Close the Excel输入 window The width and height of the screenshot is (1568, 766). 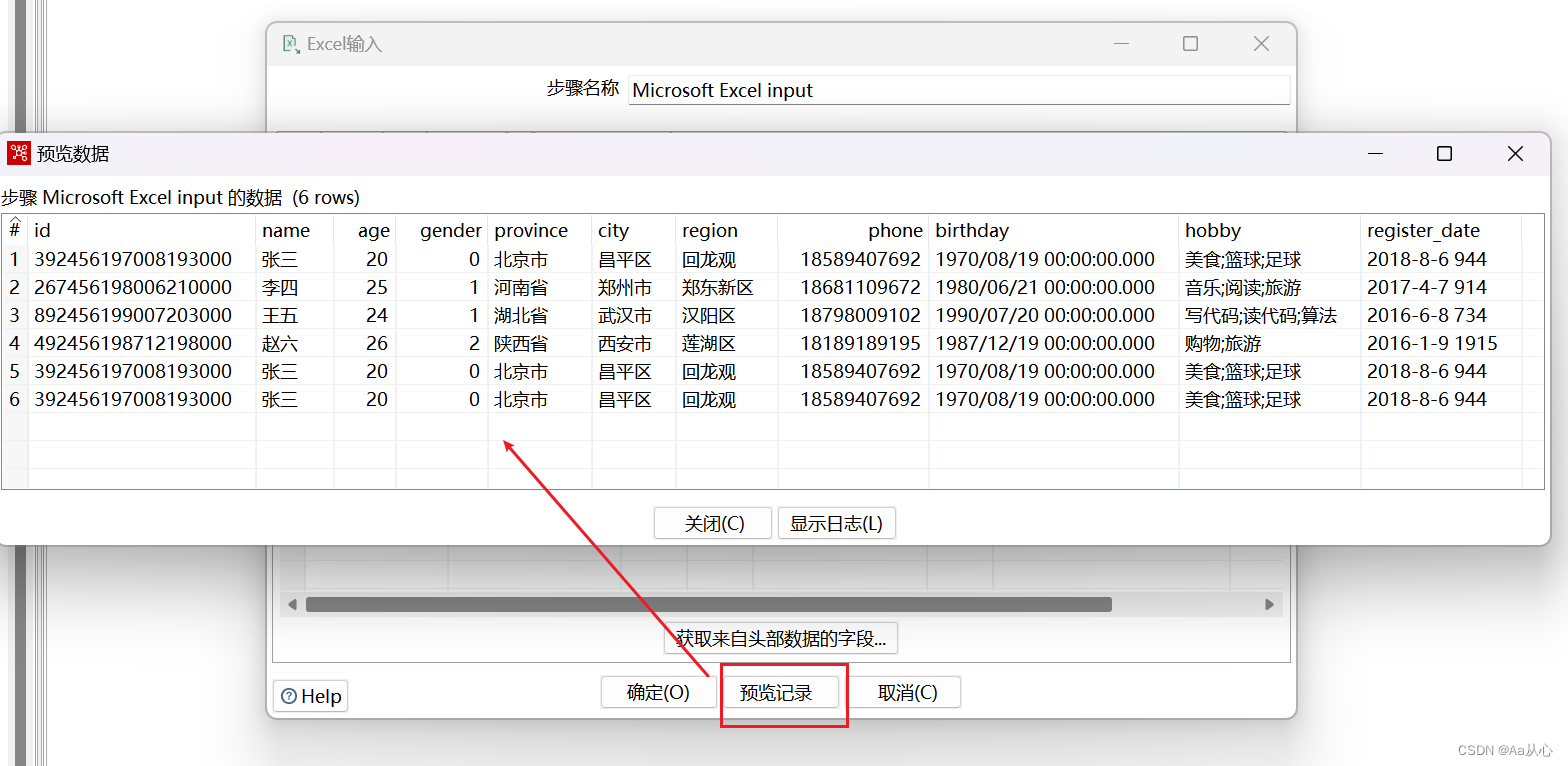(x=1261, y=43)
